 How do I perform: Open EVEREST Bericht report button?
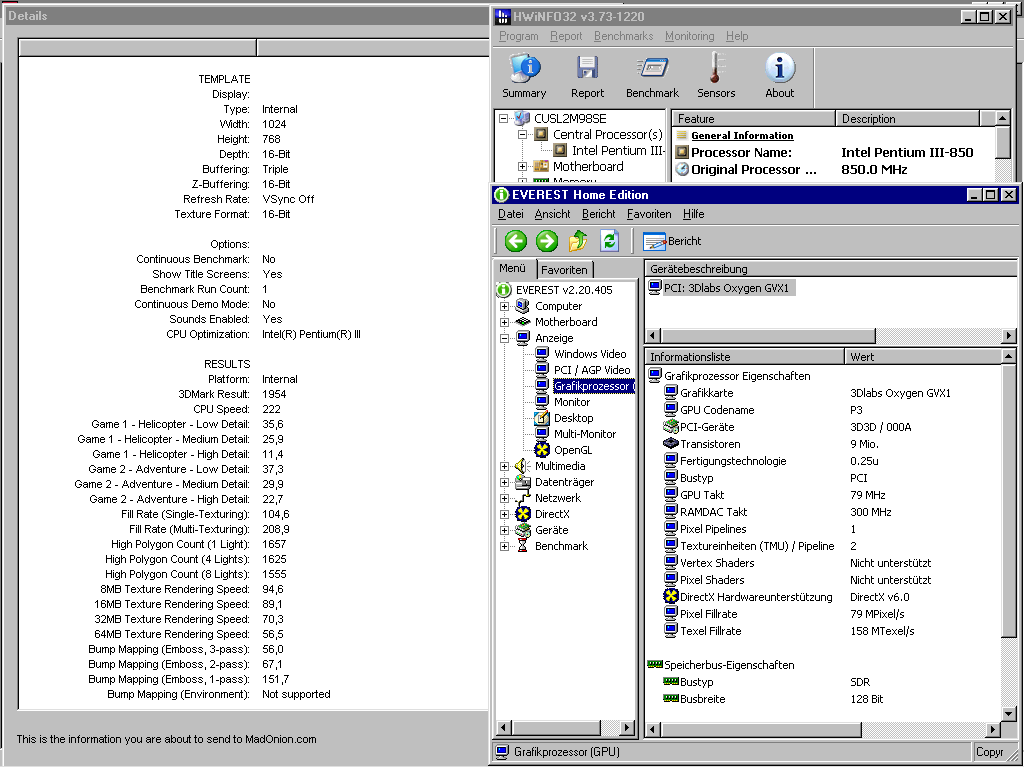tap(672, 241)
